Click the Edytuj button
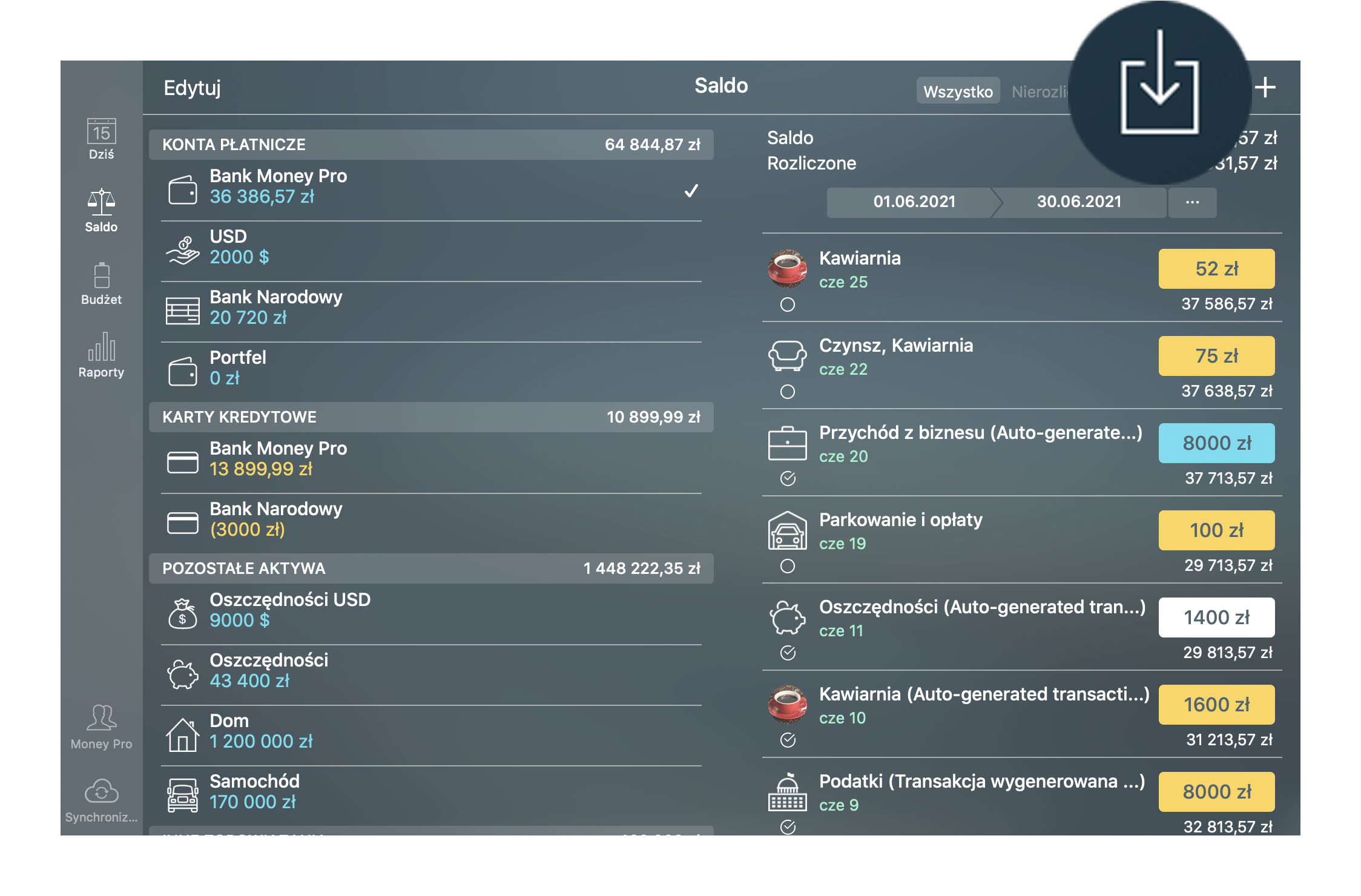Image resolution: width=1361 pixels, height=896 pixels. click(x=192, y=88)
